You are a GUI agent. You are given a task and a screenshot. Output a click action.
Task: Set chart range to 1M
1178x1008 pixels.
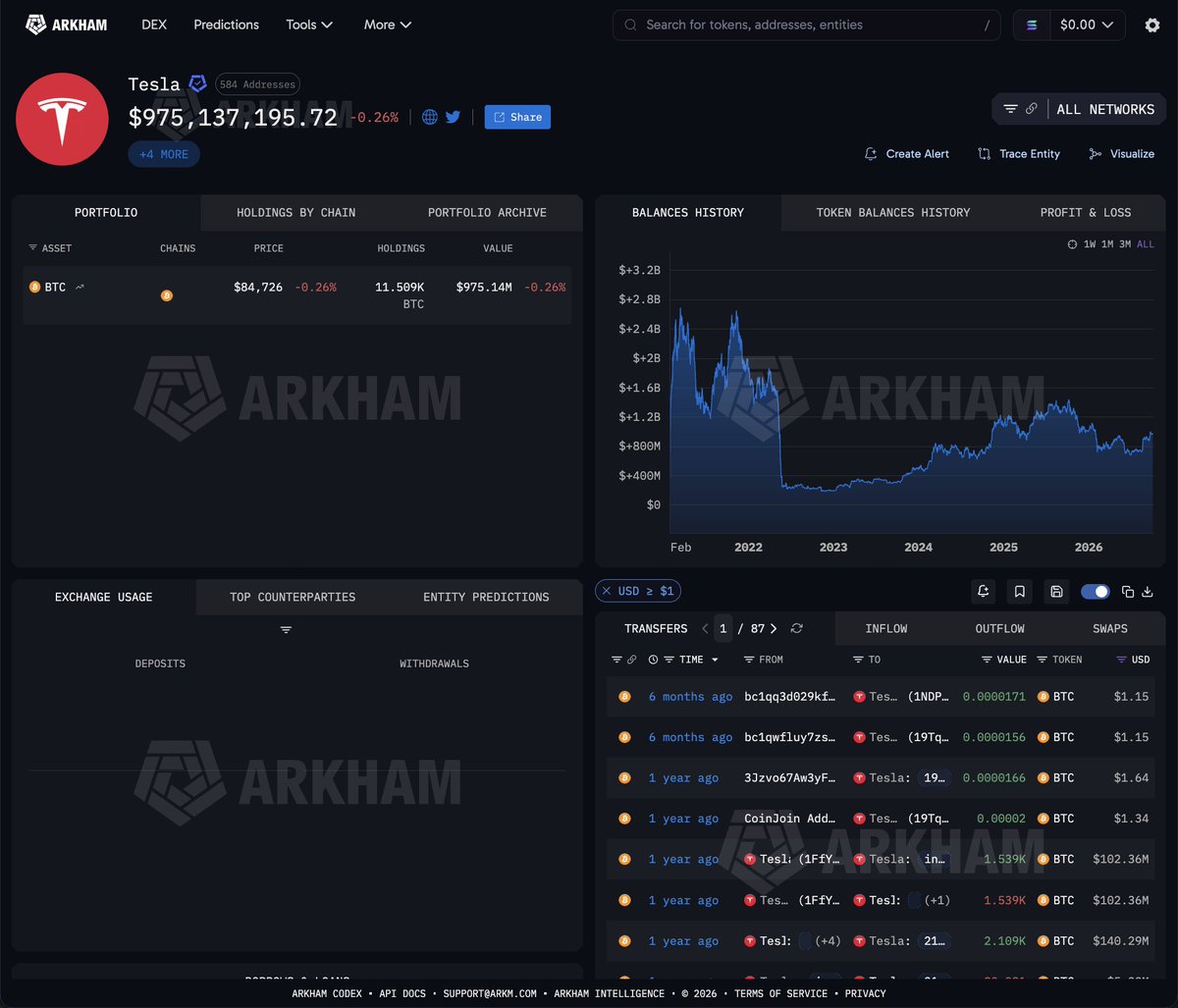[x=1107, y=244]
